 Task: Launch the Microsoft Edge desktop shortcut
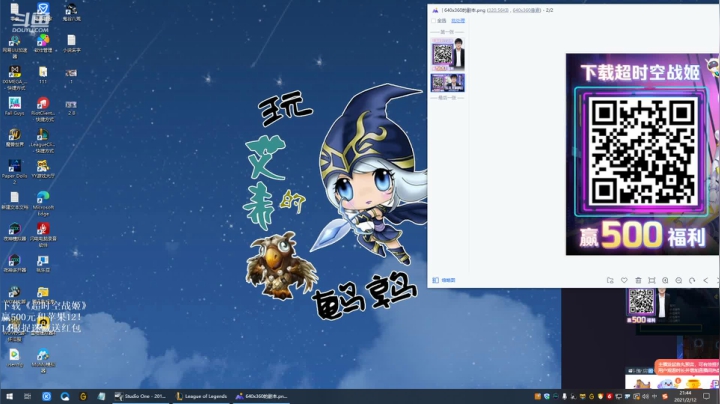(43, 203)
